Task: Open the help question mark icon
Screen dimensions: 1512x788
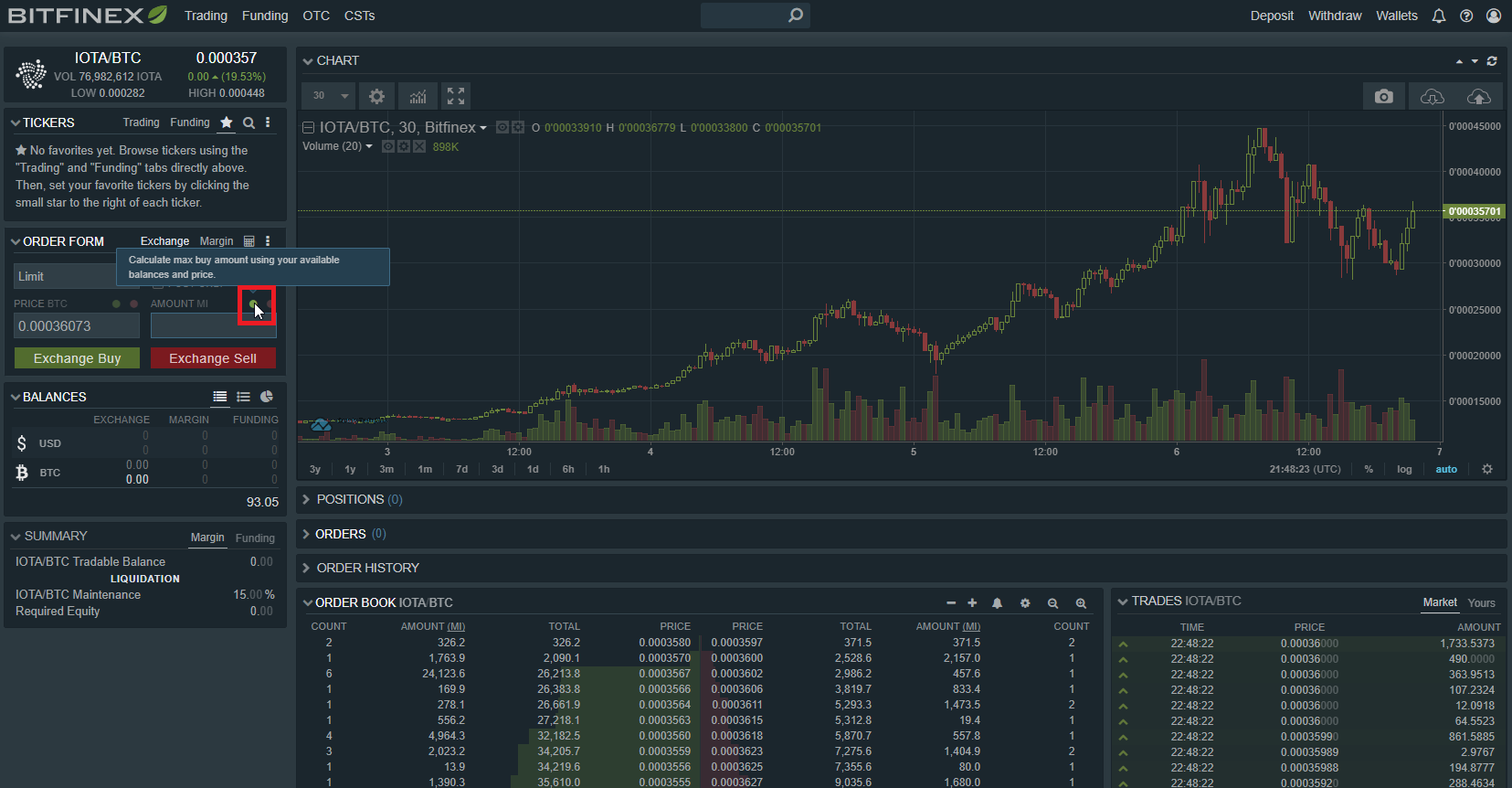Action: pos(1466,16)
